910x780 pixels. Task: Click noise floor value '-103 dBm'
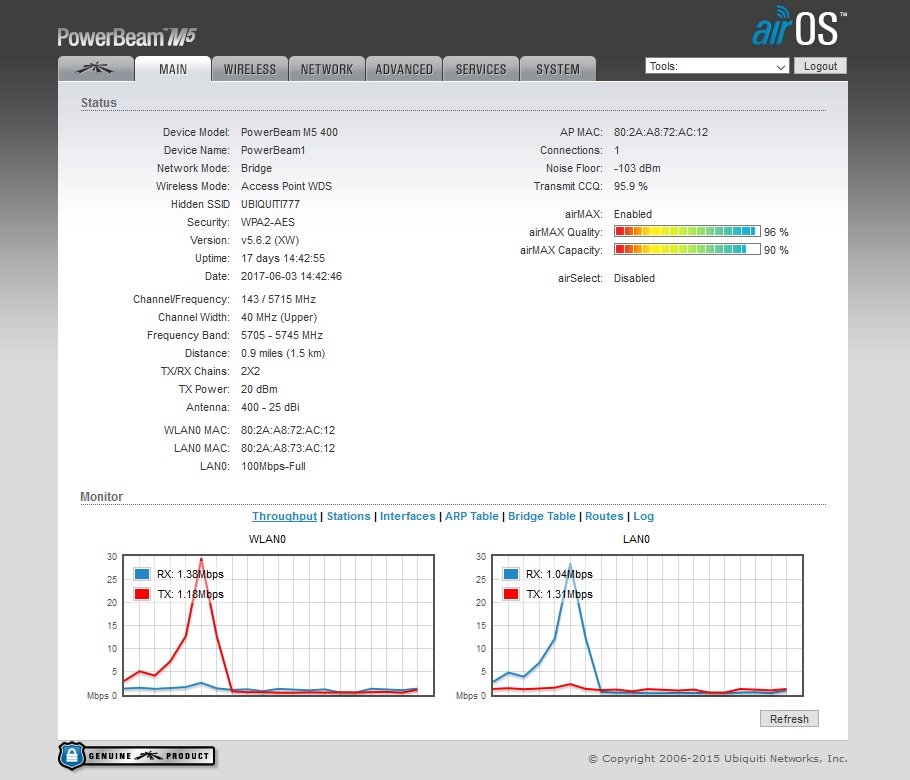(637, 168)
